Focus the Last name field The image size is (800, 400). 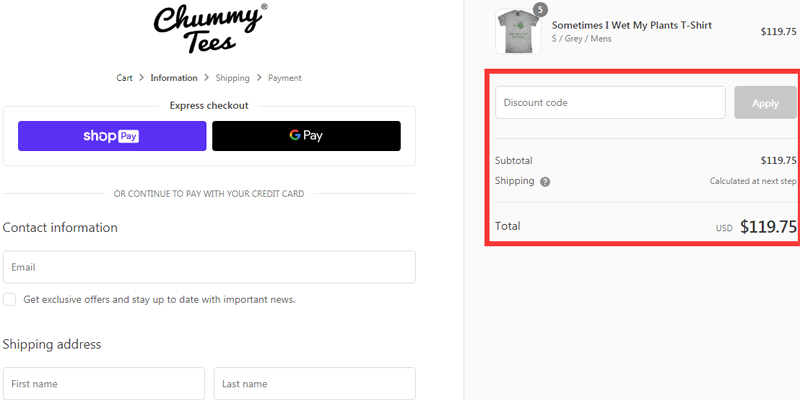[x=315, y=384]
